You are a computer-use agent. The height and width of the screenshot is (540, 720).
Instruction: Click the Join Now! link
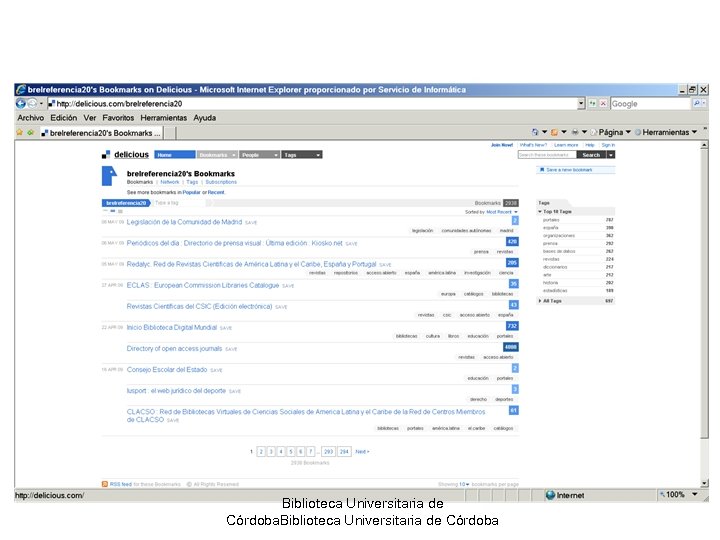[502, 145]
